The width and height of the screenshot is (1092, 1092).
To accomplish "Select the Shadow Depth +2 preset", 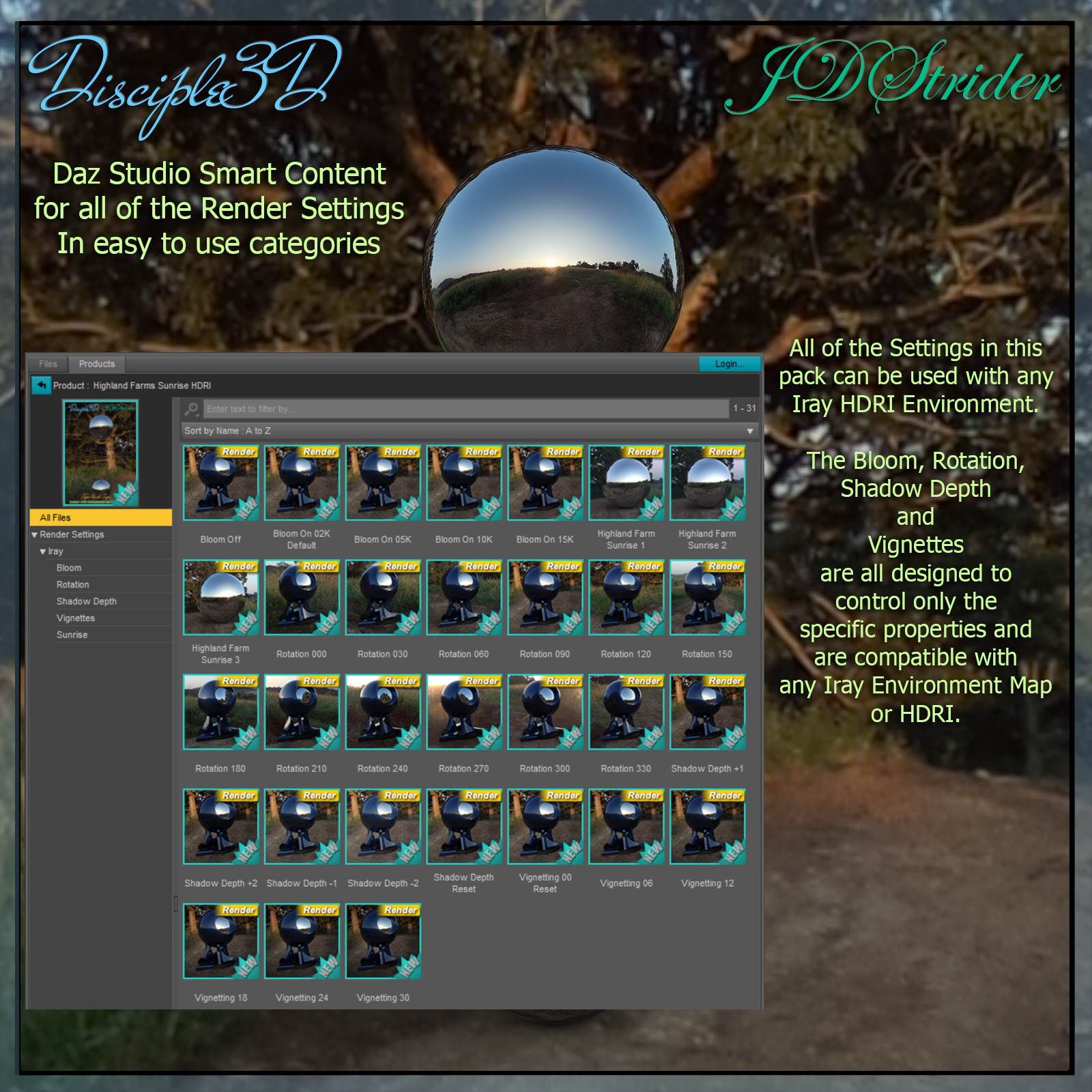I will point(220,827).
